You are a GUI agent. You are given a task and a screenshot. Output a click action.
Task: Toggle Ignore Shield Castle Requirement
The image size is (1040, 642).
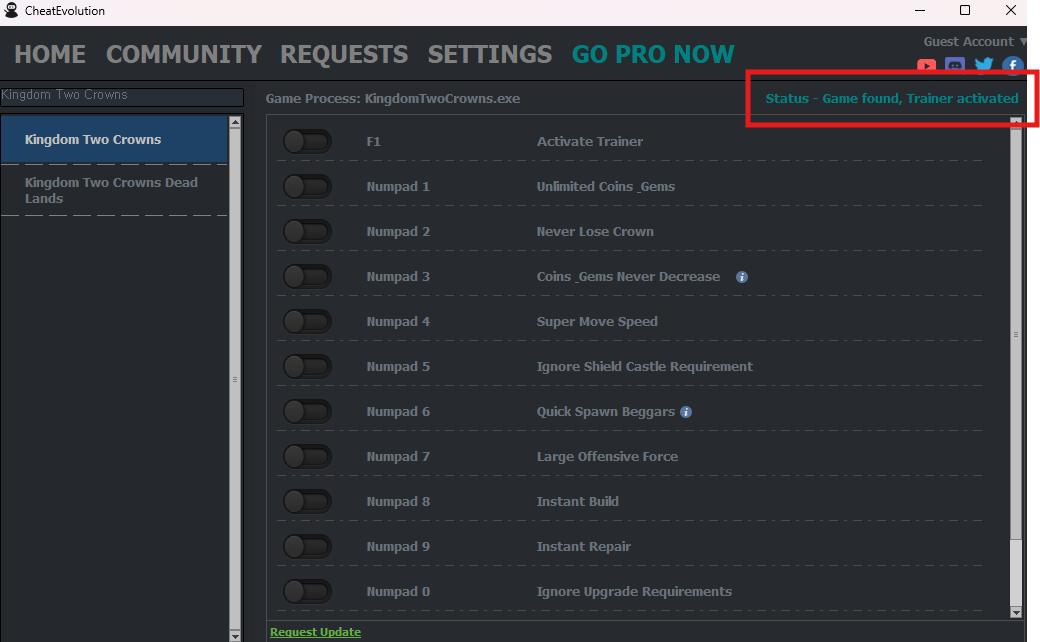307,366
